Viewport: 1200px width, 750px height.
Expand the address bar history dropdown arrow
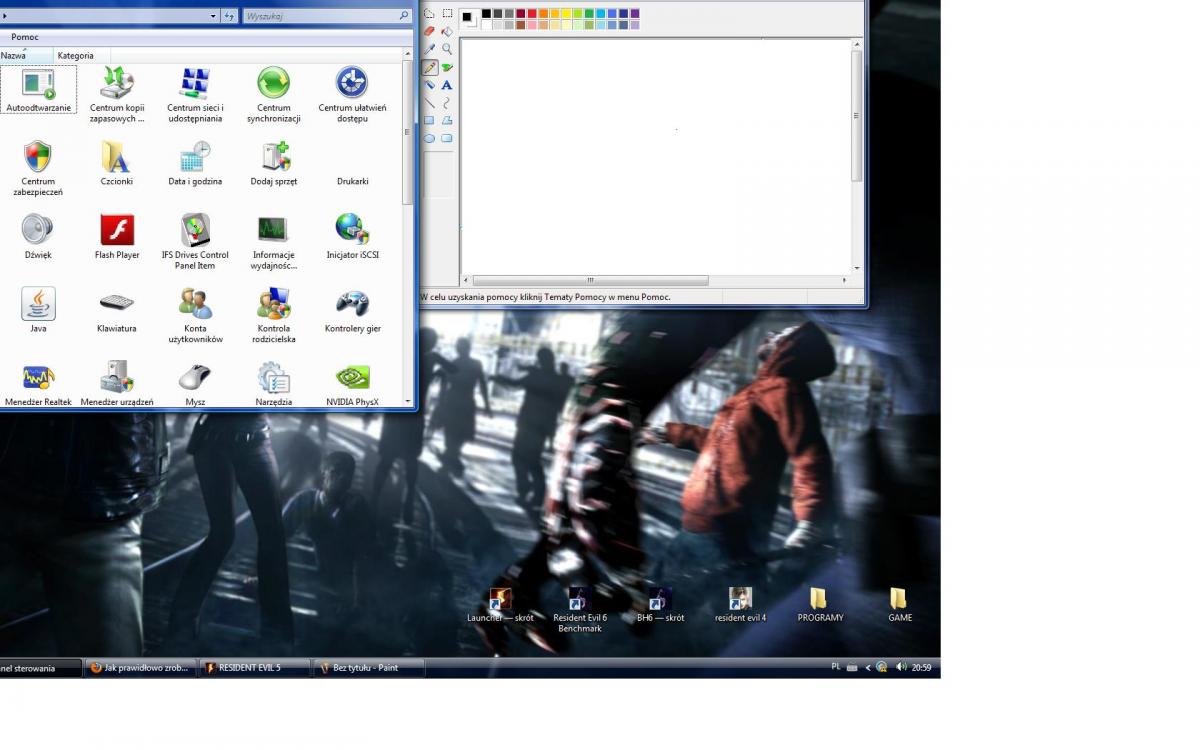tap(213, 16)
